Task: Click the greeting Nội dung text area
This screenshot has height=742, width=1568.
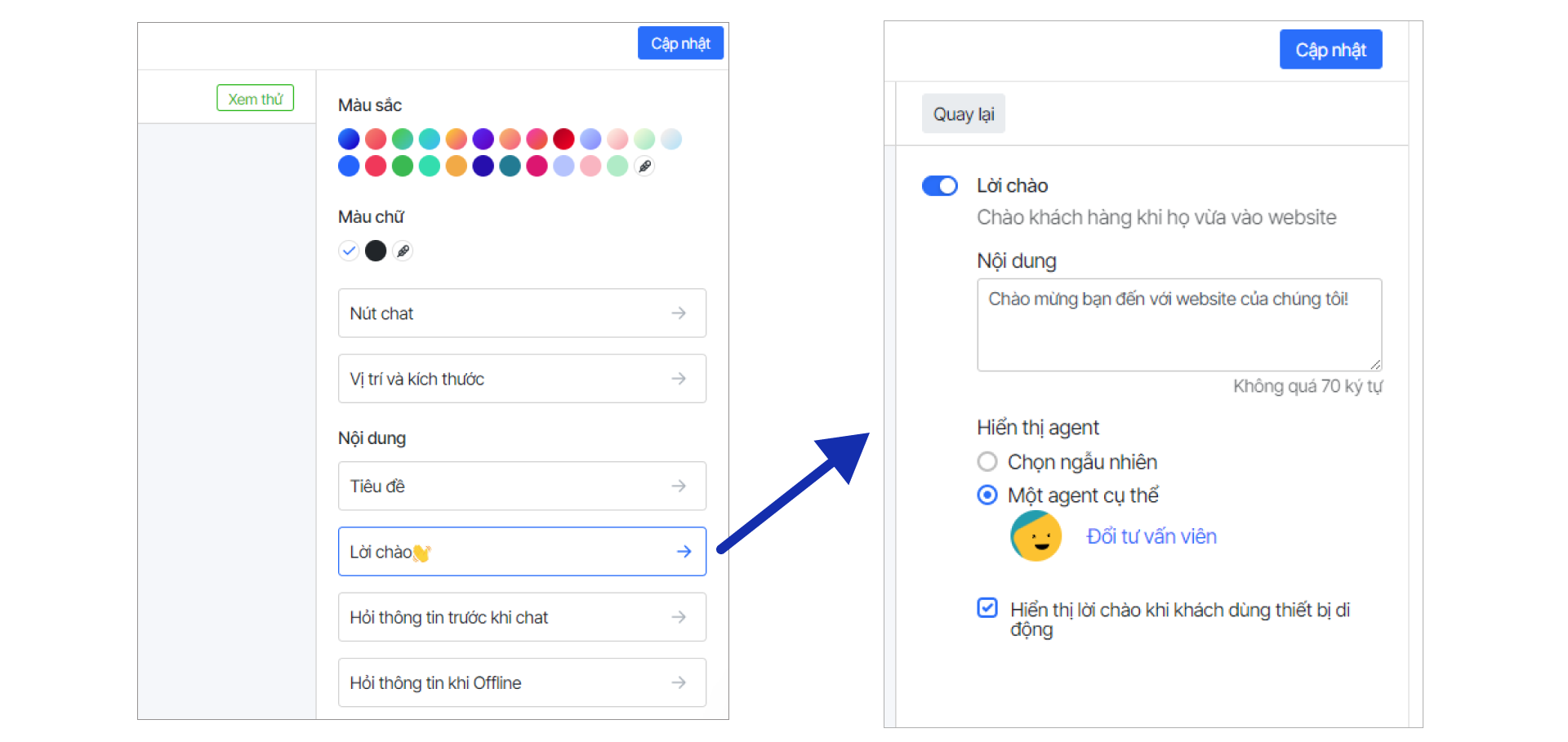Action: coord(1178,325)
